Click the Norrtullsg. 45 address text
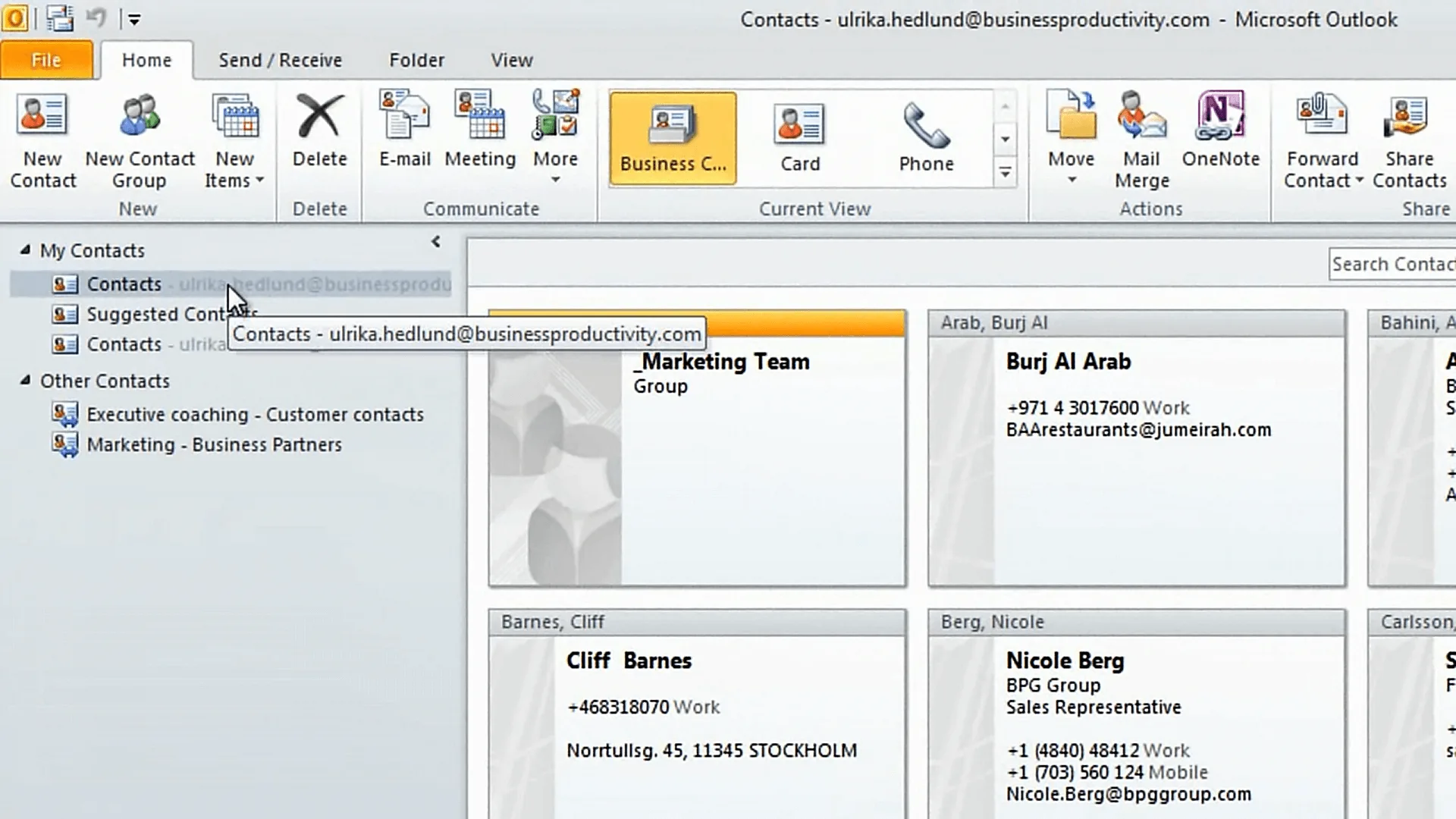This screenshot has height=819, width=1456. click(x=712, y=750)
